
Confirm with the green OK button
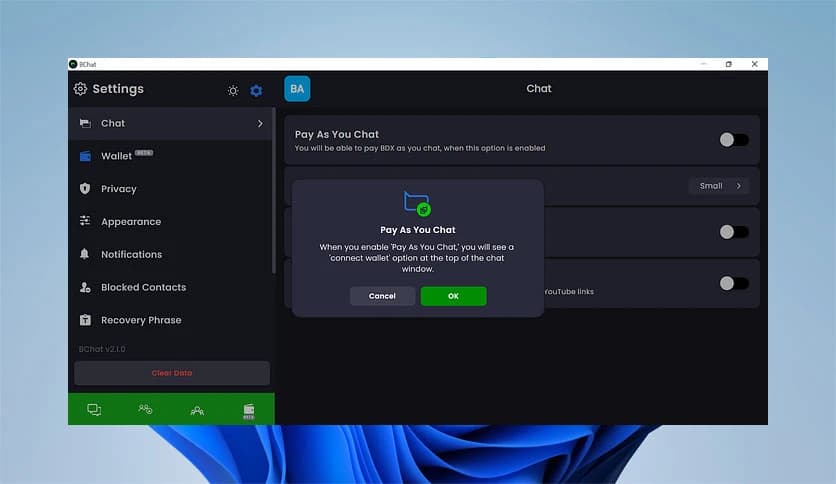[x=453, y=296]
